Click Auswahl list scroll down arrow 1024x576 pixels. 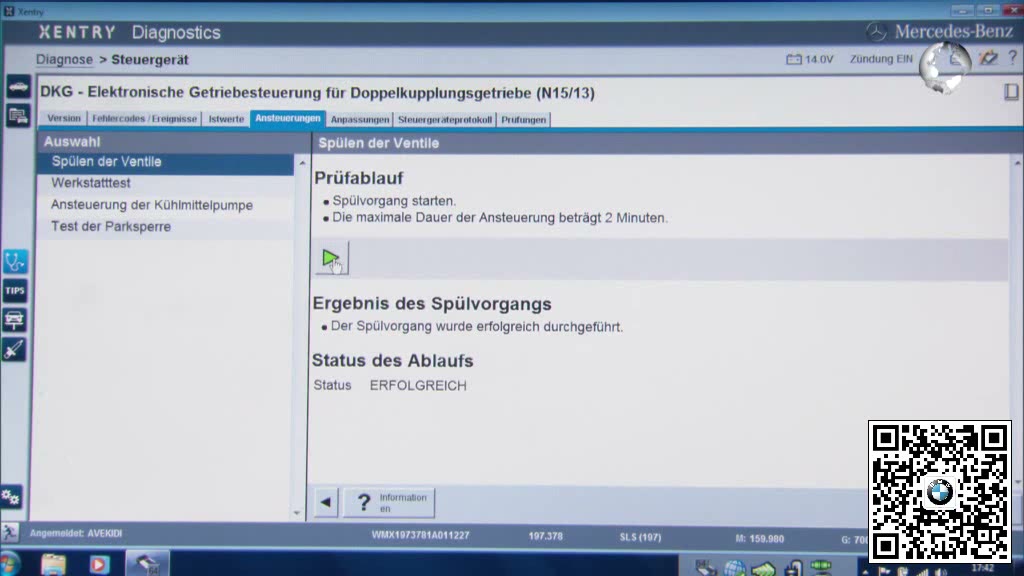[x=297, y=513]
